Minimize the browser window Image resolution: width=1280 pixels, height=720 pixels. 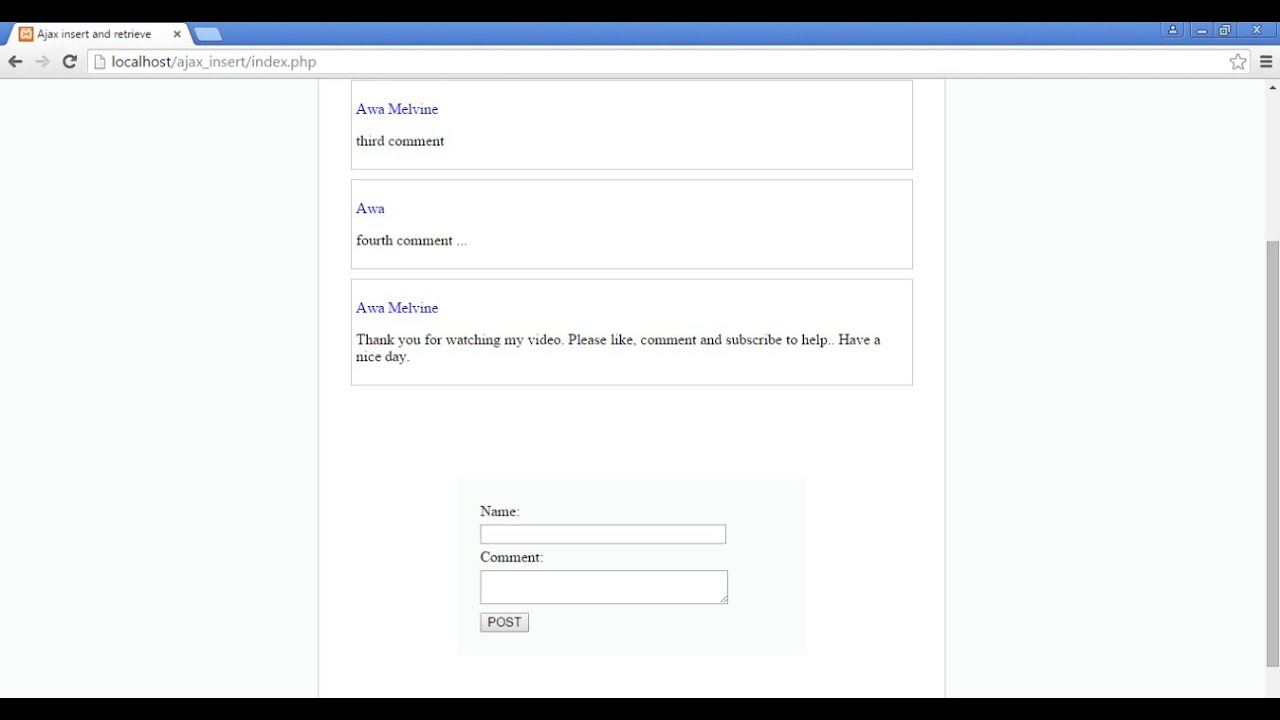click(1201, 30)
